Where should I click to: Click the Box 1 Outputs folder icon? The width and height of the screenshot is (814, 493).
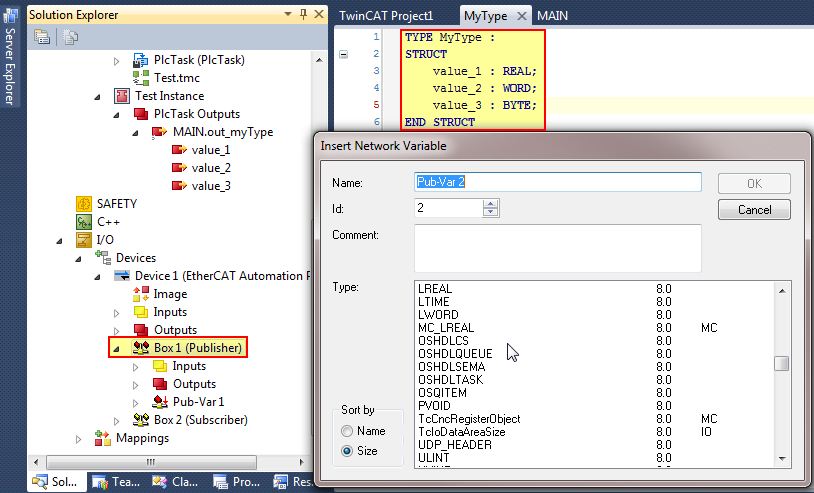point(159,384)
